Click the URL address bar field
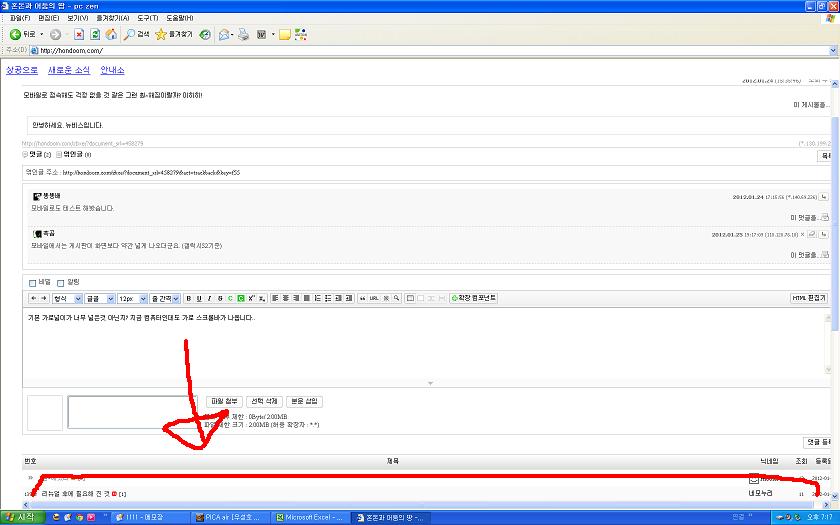This screenshot has width=840, height=525. coord(429,50)
